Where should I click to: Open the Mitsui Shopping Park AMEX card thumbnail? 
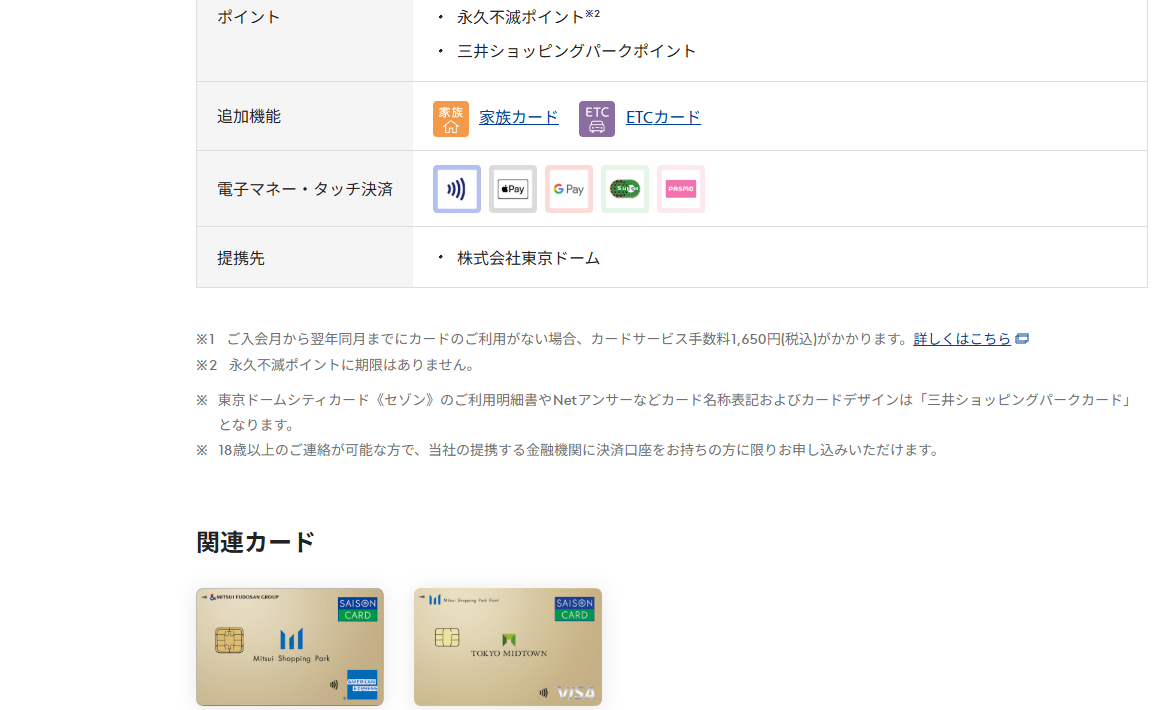[290, 647]
